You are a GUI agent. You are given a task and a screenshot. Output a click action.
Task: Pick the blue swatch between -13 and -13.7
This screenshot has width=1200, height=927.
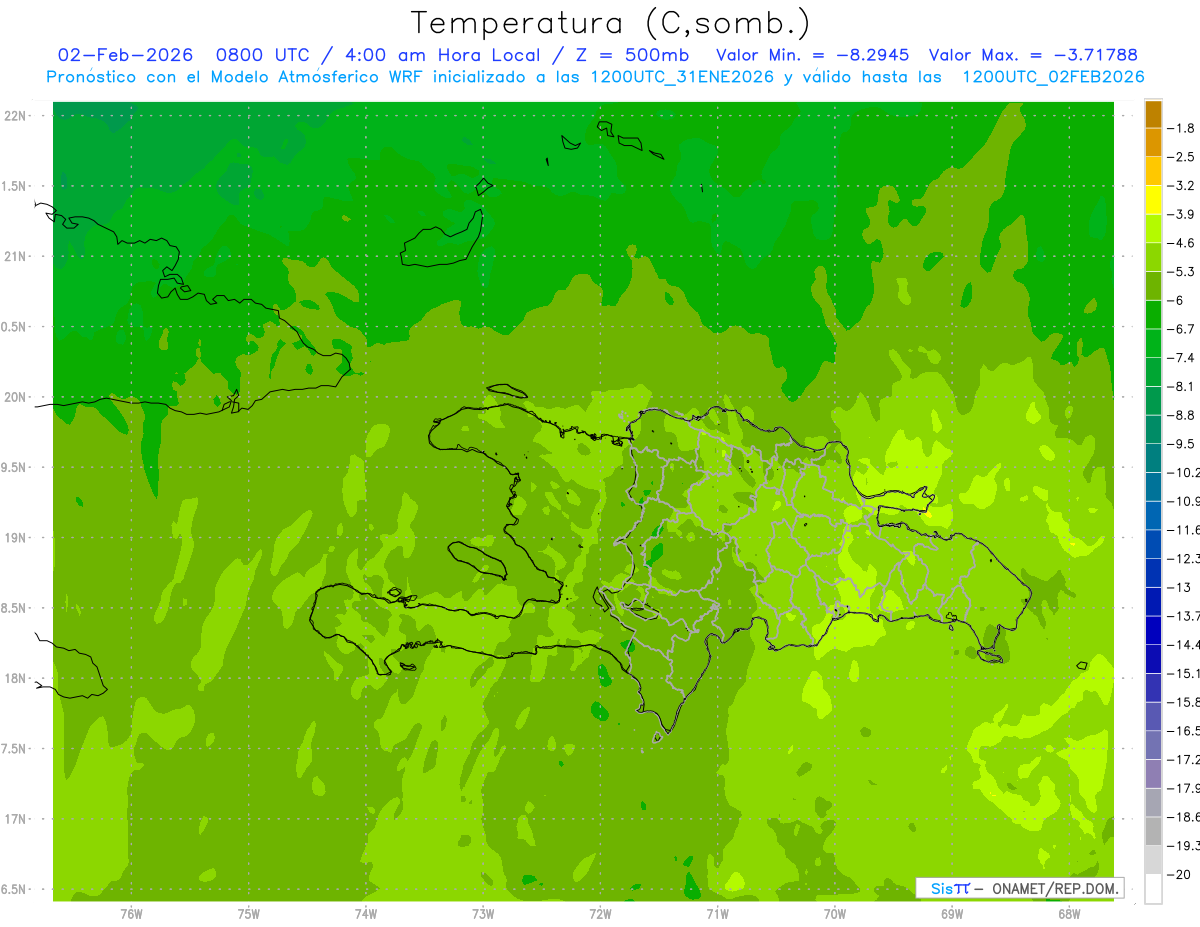(1153, 602)
